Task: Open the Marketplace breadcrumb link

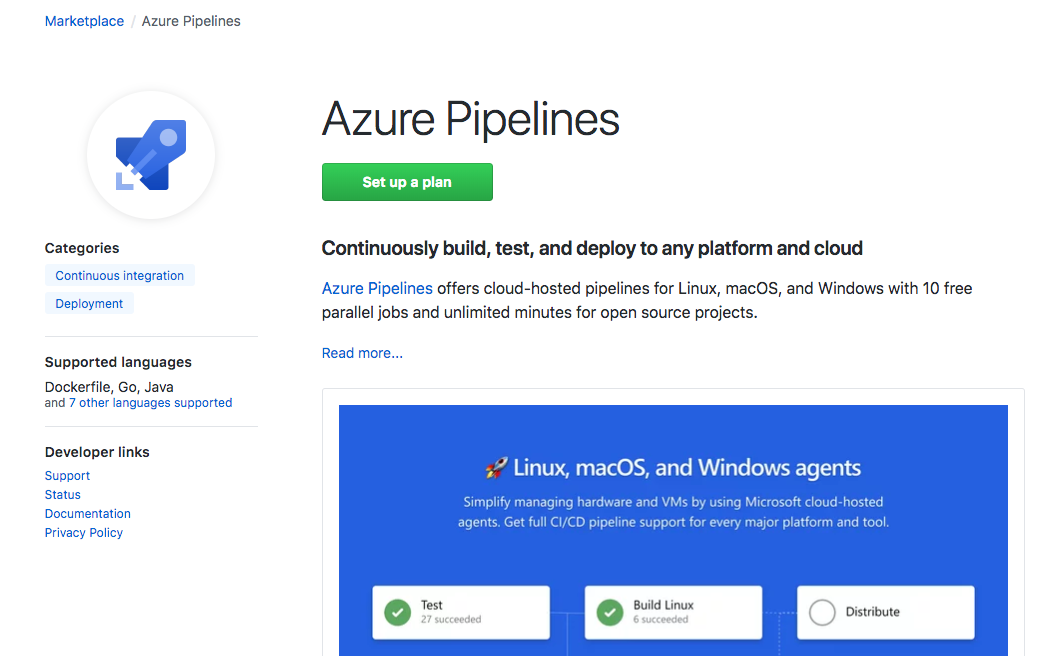Action: point(84,21)
